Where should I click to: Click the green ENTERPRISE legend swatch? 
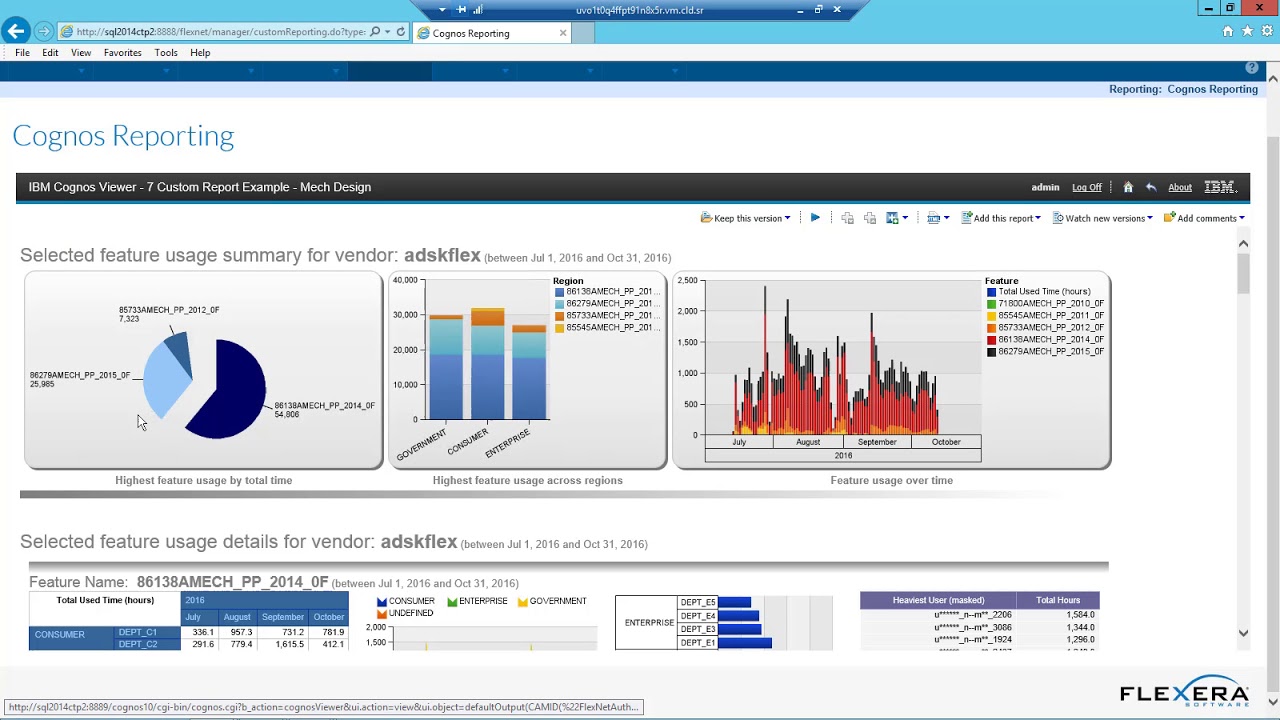click(453, 602)
